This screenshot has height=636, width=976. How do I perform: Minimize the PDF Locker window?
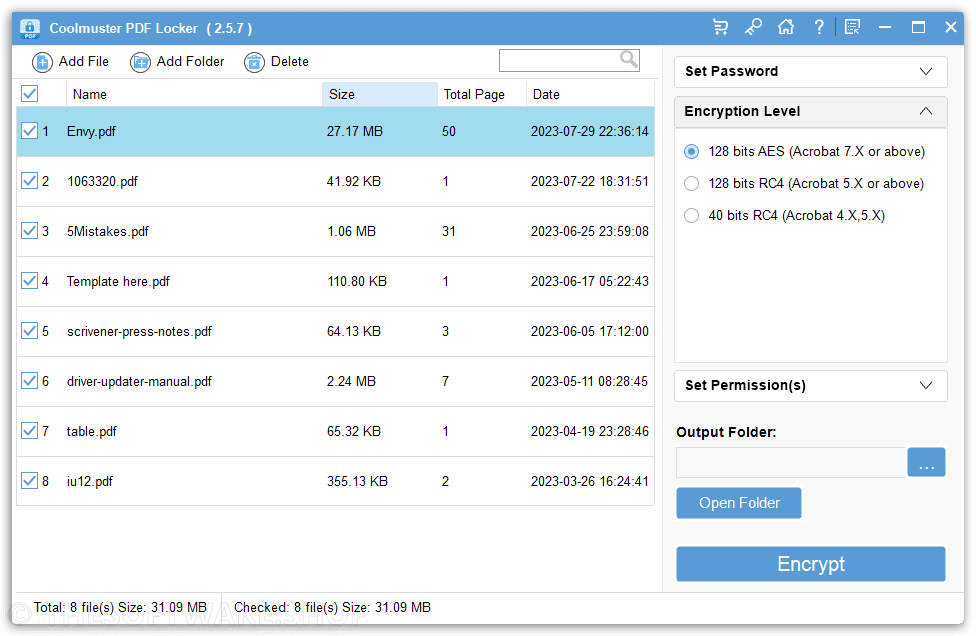coord(885,27)
